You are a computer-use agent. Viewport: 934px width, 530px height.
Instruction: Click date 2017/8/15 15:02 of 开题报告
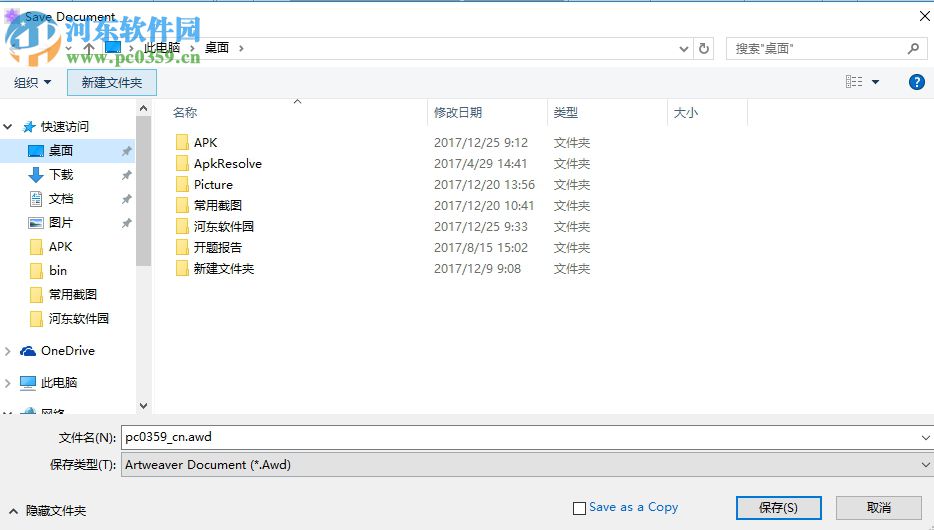tap(480, 247)
